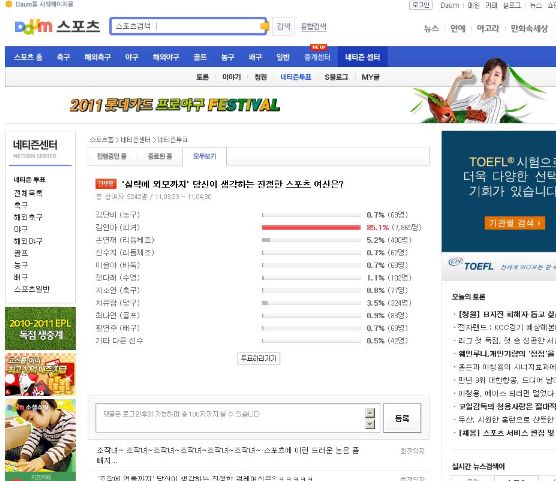The height and width of the screenshot is (481, 556).
Task: Click the 검색 search button
Action: tap(283, 26)
